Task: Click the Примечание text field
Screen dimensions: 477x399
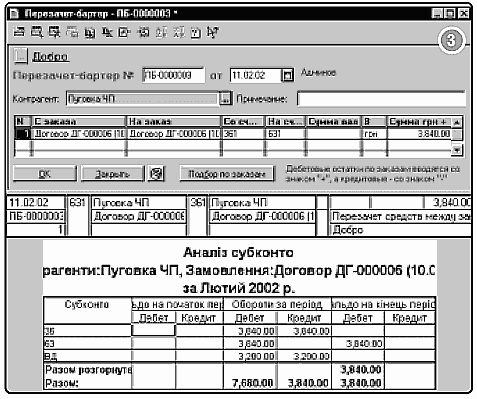Action: [381, 99]
